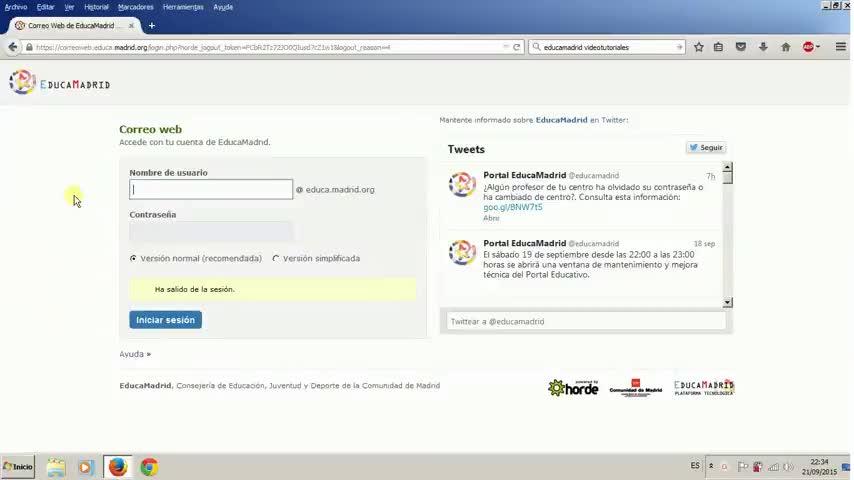This screenshot has width=854, height=480.
Task: Reload the page with the refresh icon
Action: [516, 47]
